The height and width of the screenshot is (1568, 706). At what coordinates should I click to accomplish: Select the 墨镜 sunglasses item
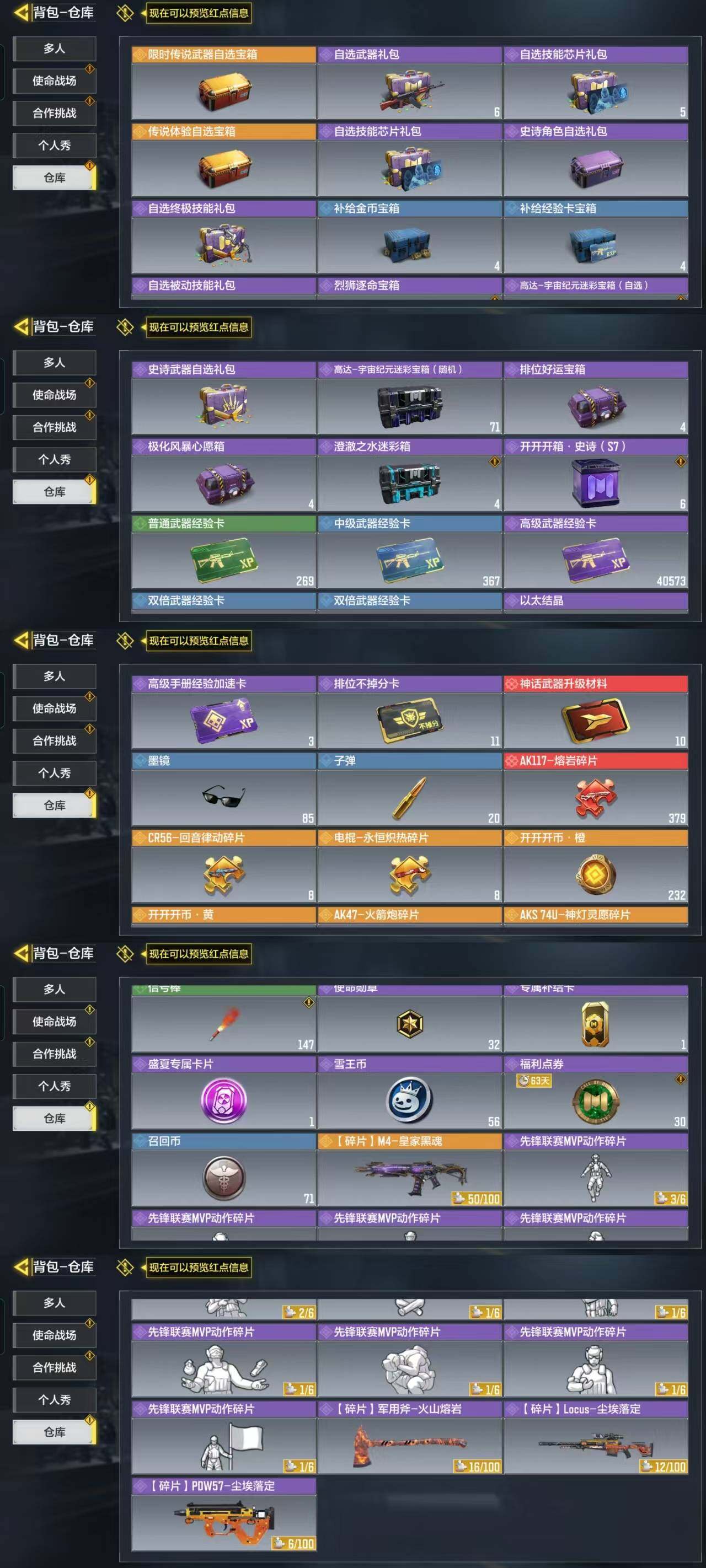tap(224, 790)
